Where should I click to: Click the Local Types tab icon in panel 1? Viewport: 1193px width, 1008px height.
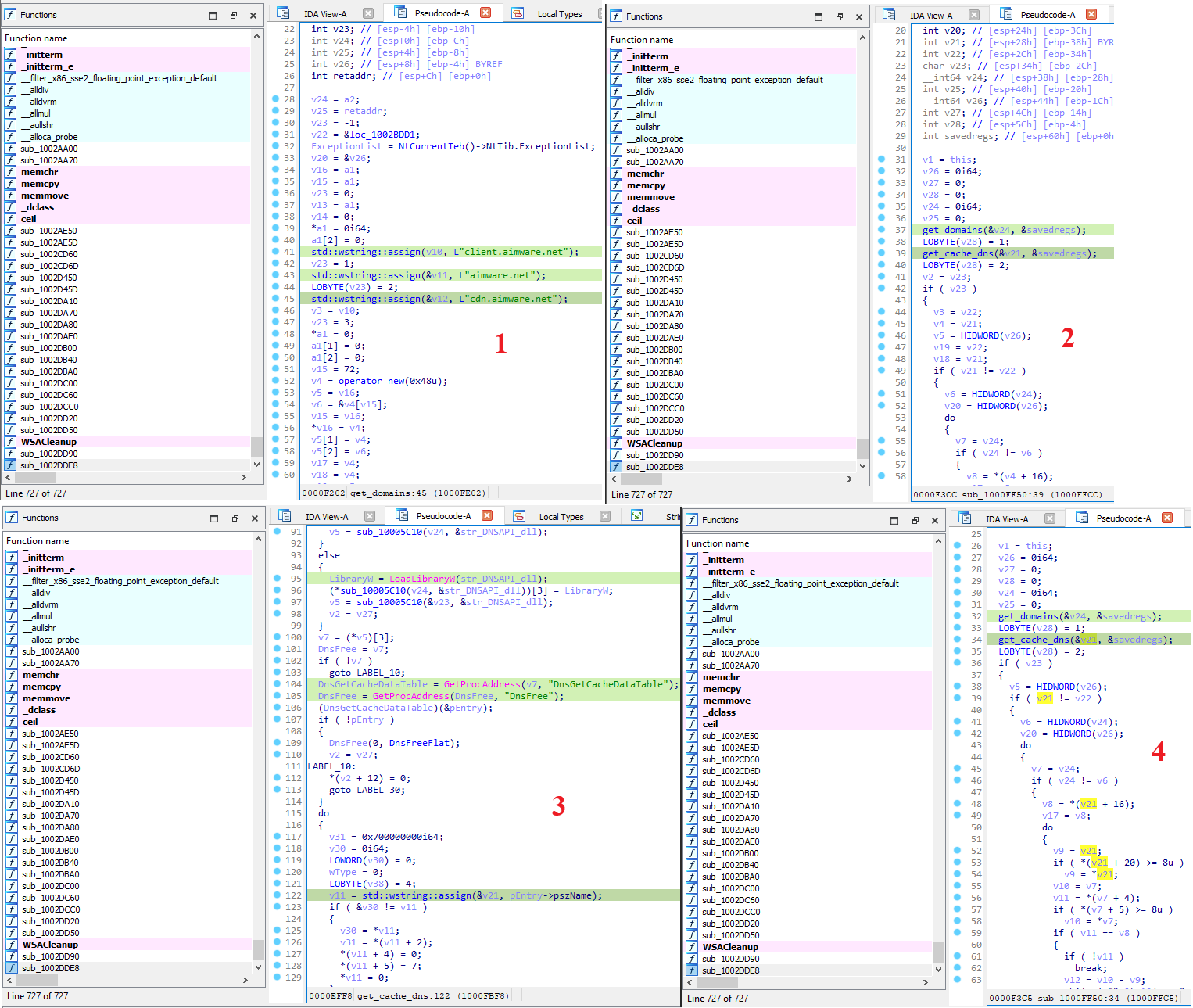(518, 13)
